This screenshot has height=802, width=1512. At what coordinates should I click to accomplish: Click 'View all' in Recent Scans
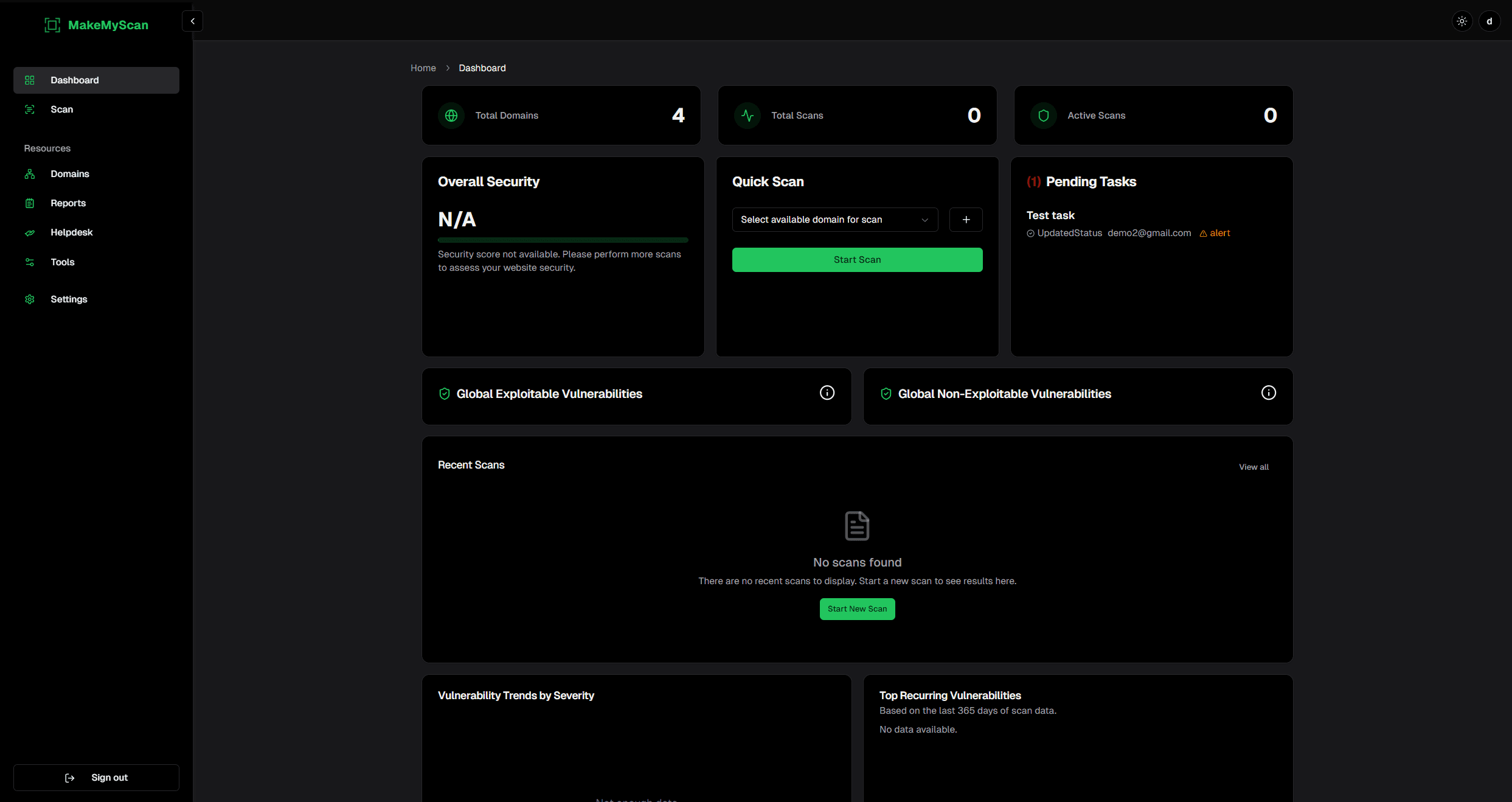tap(1254, 467)
